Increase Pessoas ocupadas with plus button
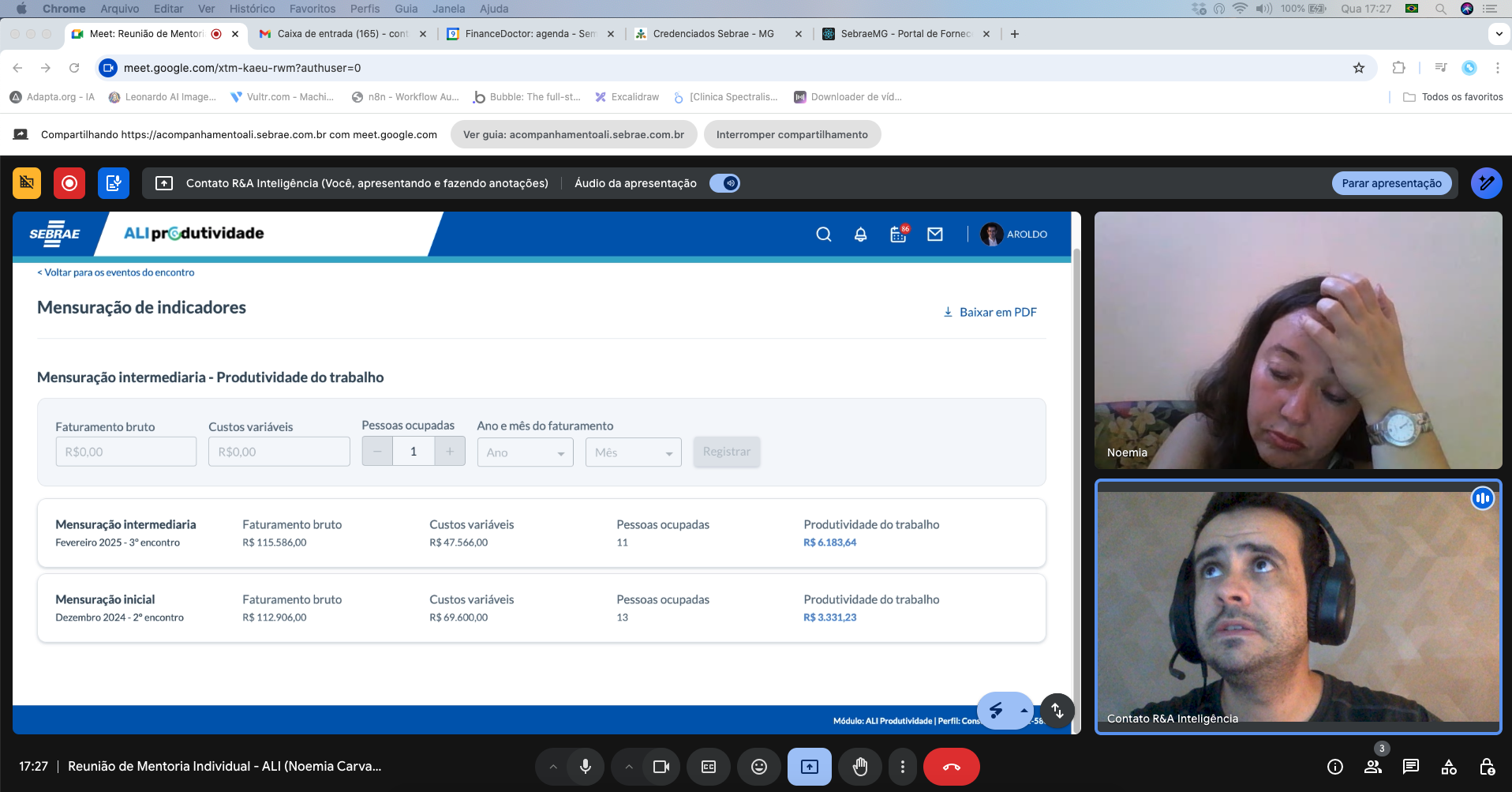Screen dimensions: 1512x792 tap(450, 452)
